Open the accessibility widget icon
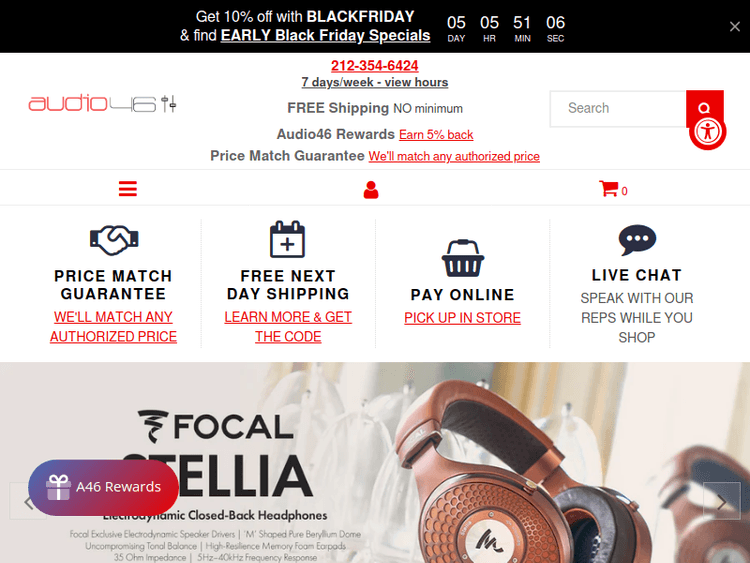The height and width of the screenshot is (563, 750). tap(707, 131)
